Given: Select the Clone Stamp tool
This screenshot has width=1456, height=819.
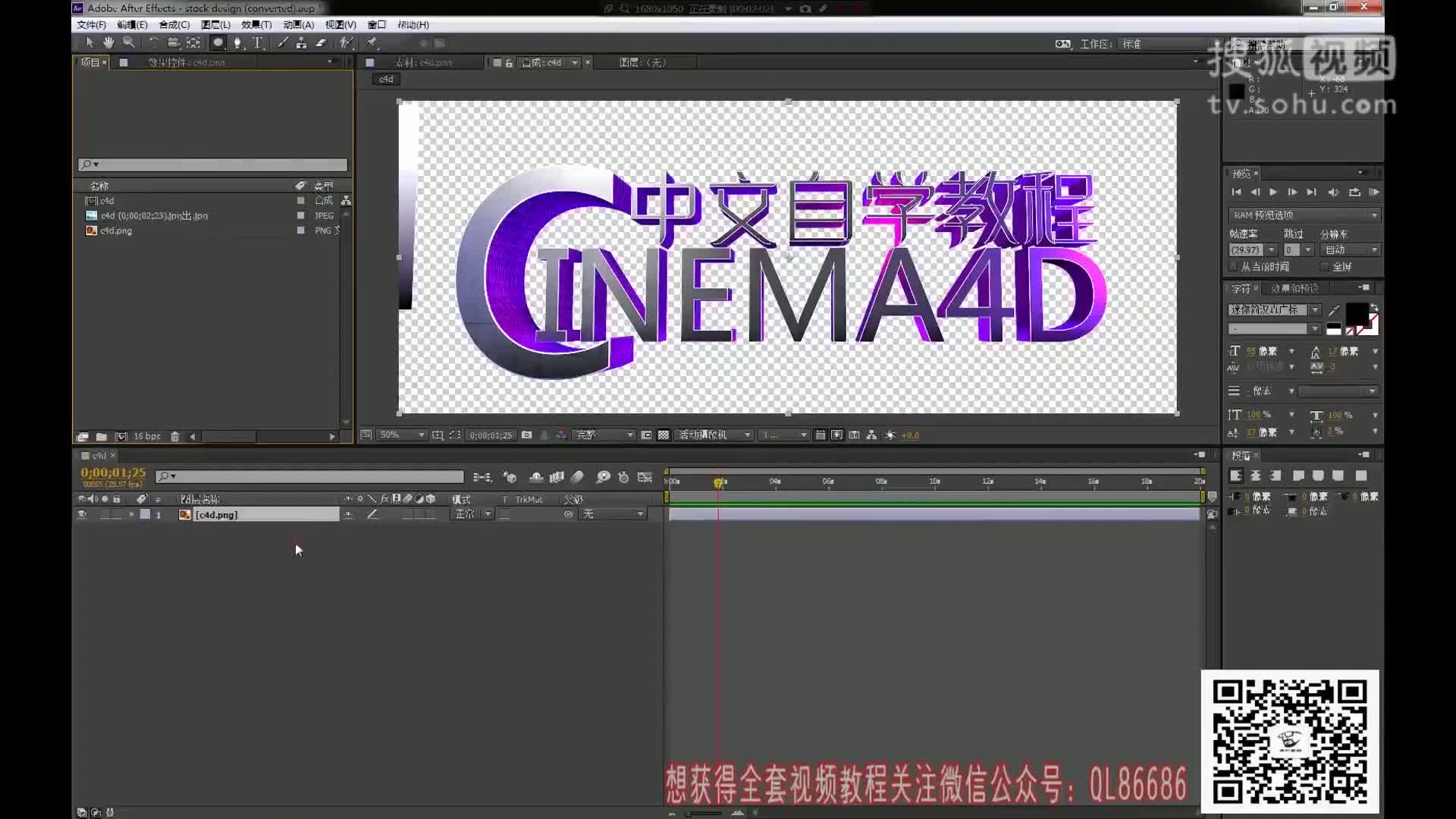Looking at the screenshot, I should pyautogui.click(x=301, y=43).
